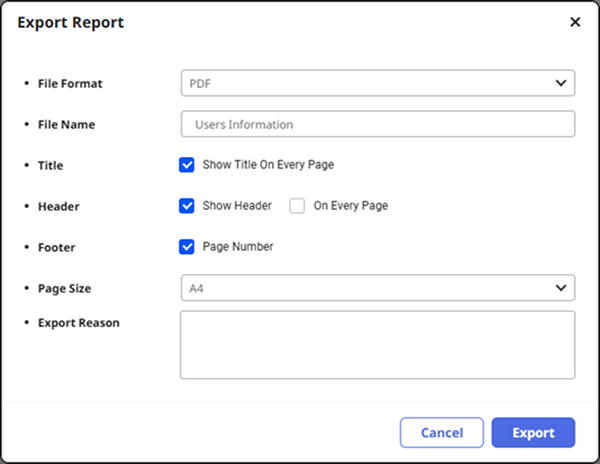600x464 pixels.
Task: Enable the header On Every Page checkbox
Action: click(297, 206)
